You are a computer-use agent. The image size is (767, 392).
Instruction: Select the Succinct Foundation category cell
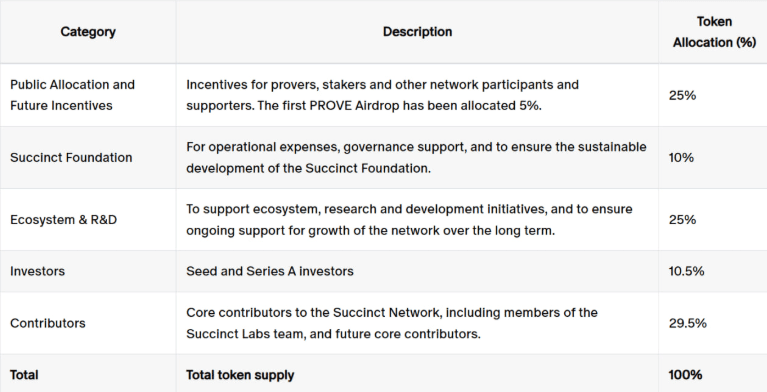point(71,158)
